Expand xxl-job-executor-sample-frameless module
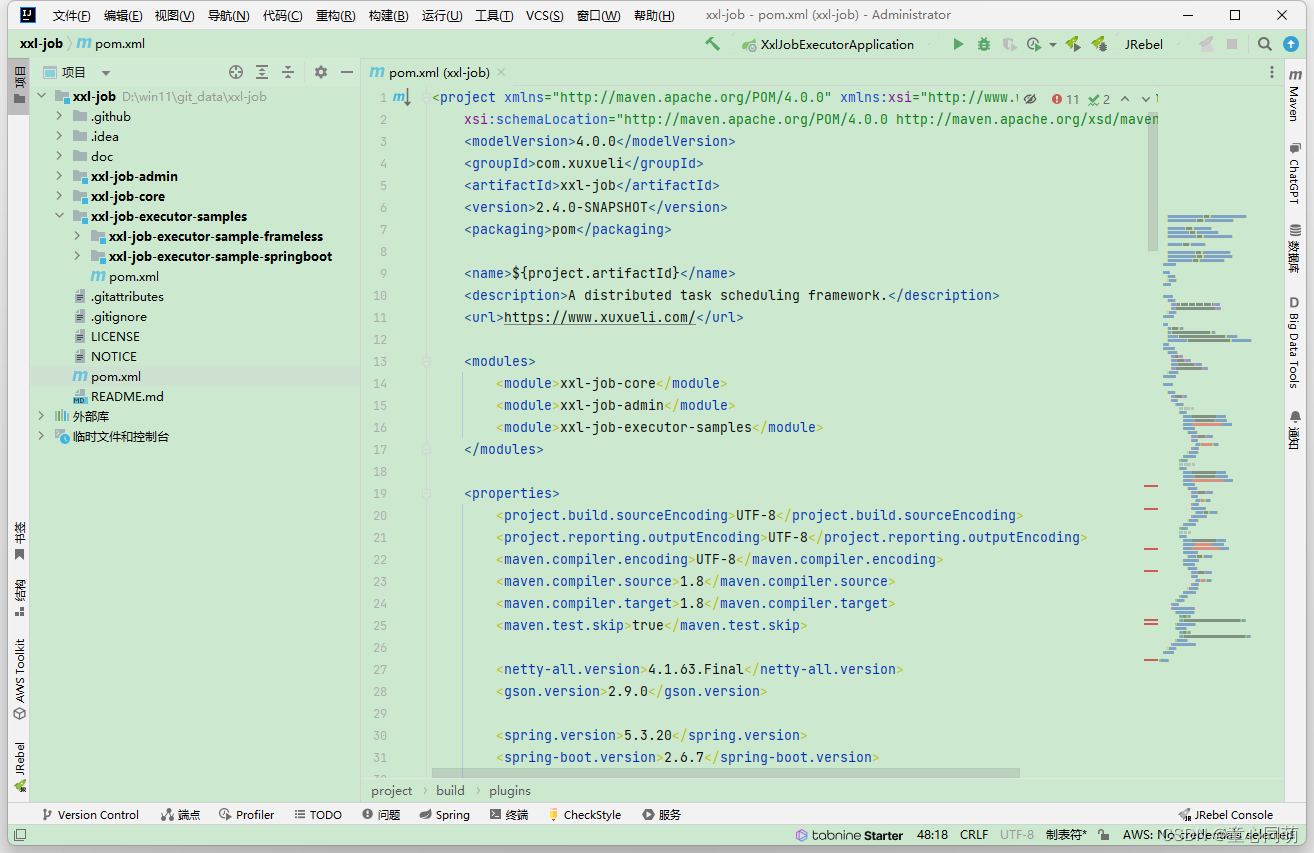This screenshot has height=853, width=1314. click(x=78, y=236)
